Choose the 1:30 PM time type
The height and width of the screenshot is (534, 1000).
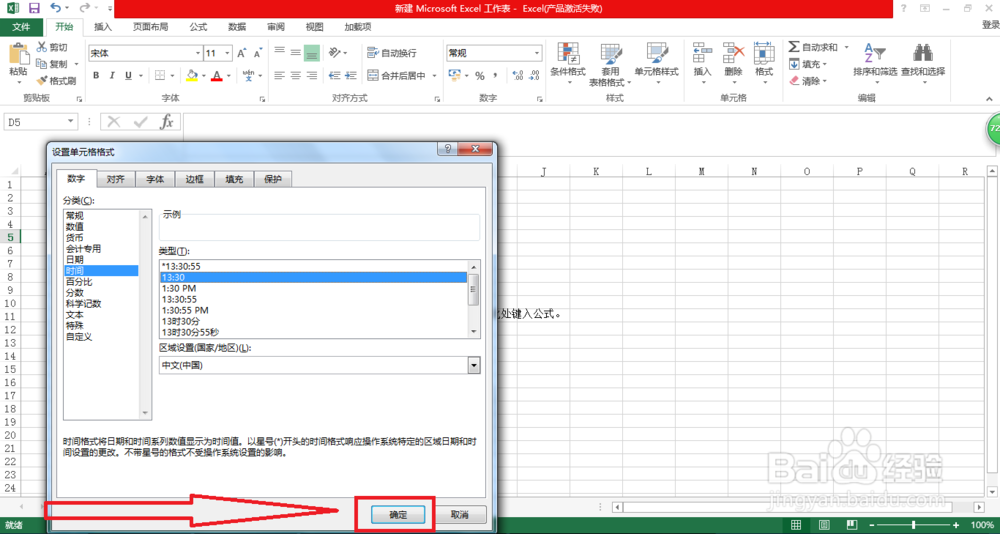pos(314,288)
